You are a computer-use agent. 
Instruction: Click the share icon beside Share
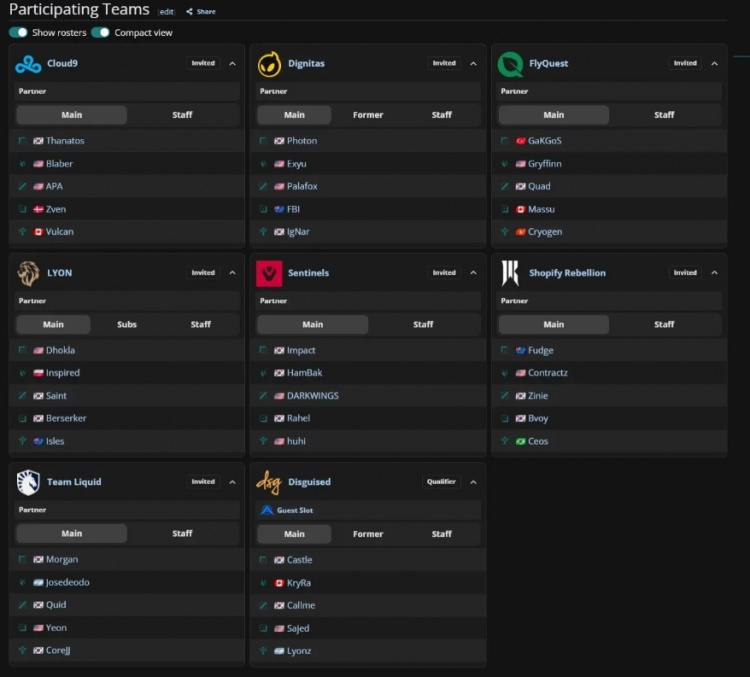189,11
